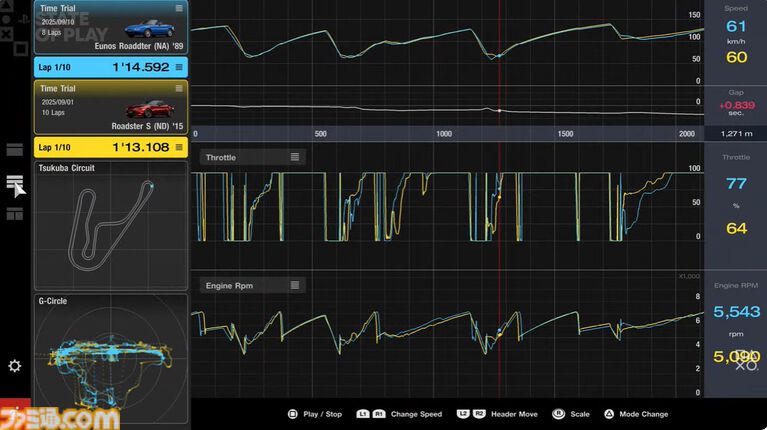The width and height of the screenshot is (767, 430).
Task: Open the Roadster S Time Trial card menu
Action: point(179,89)
